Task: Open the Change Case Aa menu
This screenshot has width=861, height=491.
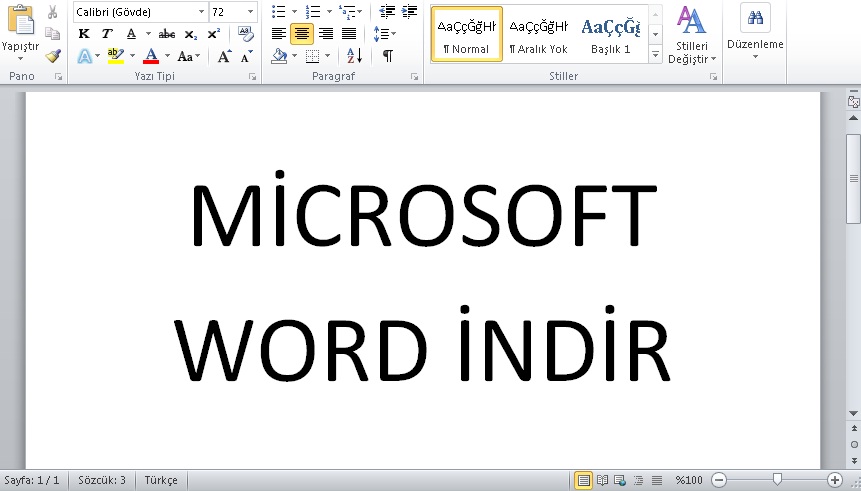Action: click(189, 56)
